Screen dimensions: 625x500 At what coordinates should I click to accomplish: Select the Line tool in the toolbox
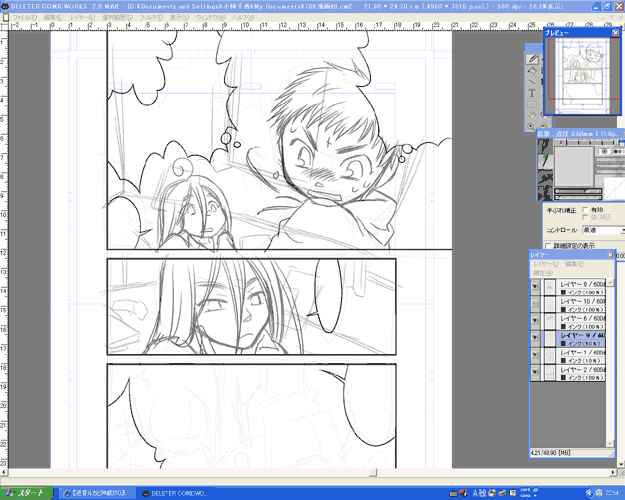pos(532,82)
